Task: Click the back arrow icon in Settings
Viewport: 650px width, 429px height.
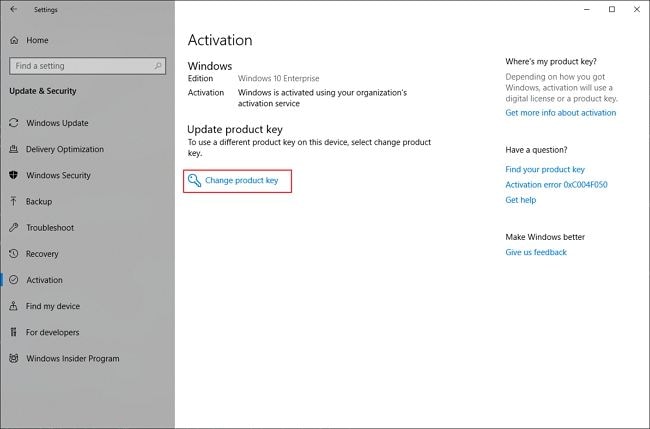Action: tap(14, 10)
